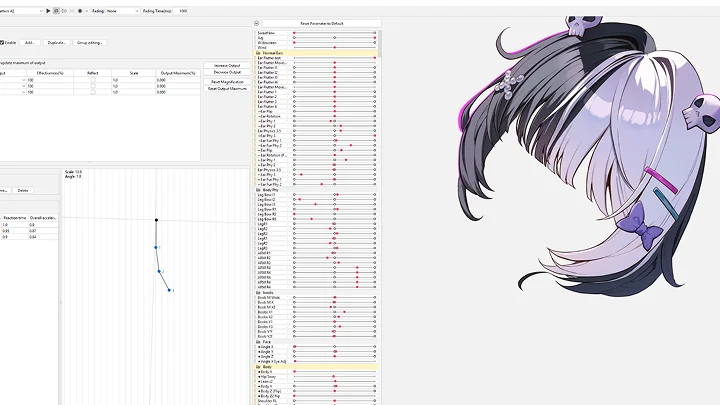This screenshot has height=405, width=720.
Task: Open Group editing... dialog
Action: click(x=90, y=42)
